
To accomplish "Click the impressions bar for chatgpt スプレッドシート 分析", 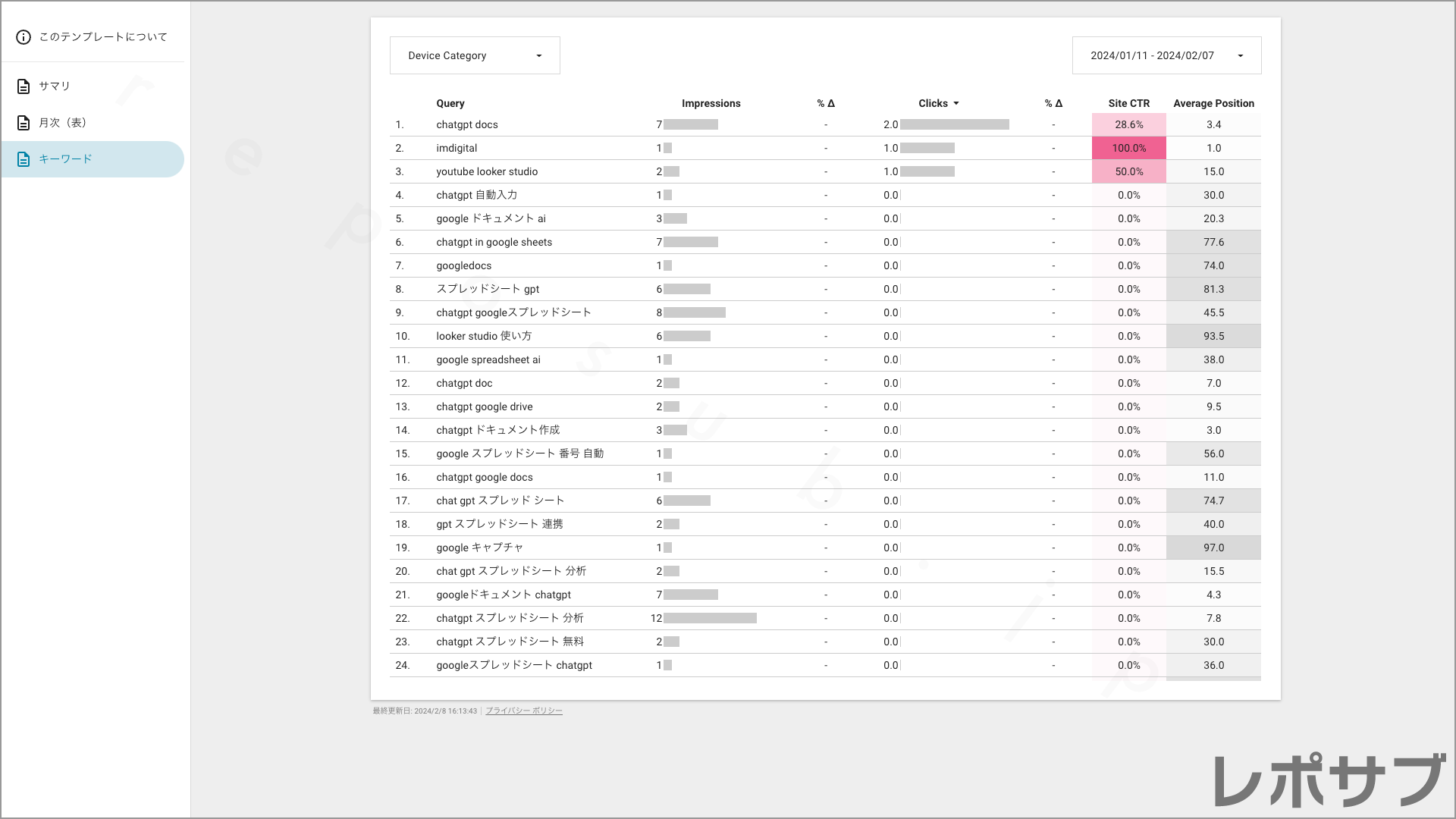I will click(710, 619).
